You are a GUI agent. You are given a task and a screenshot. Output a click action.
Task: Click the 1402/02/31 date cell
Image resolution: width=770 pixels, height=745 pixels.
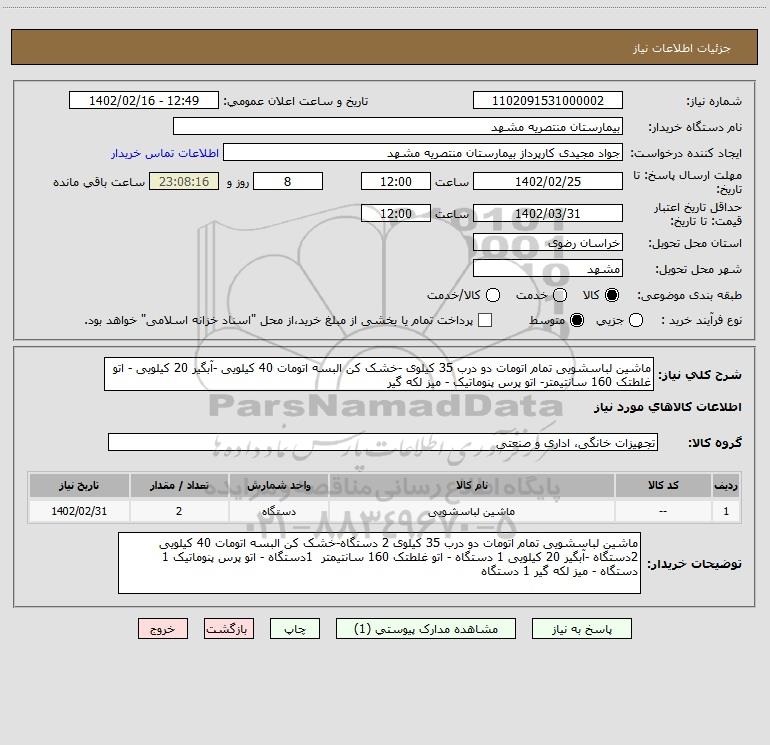(79, 511)
